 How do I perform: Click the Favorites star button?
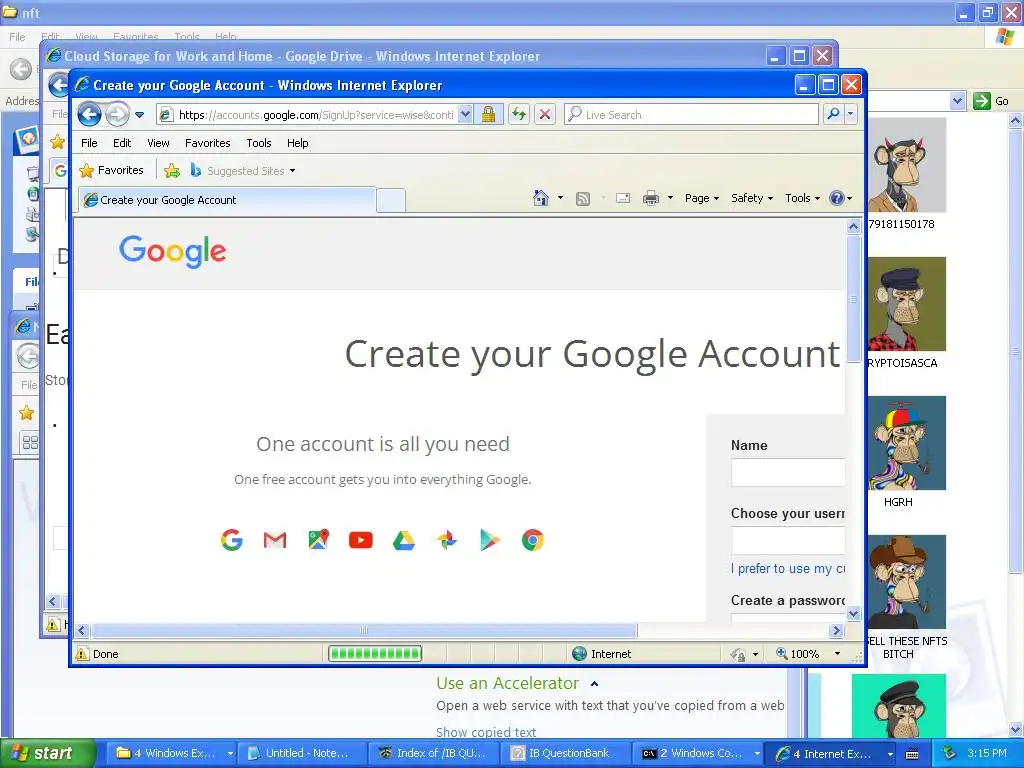coord(111,170)
